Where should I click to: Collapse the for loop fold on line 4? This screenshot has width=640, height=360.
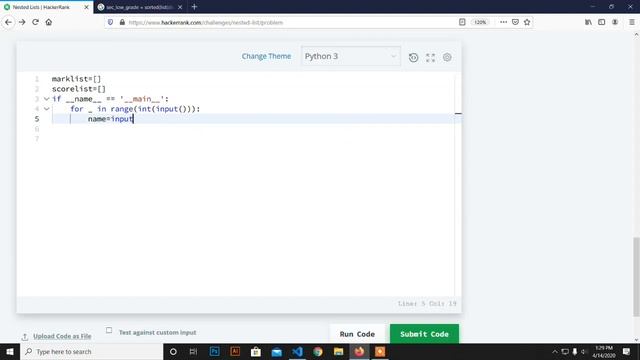(47, 109)
